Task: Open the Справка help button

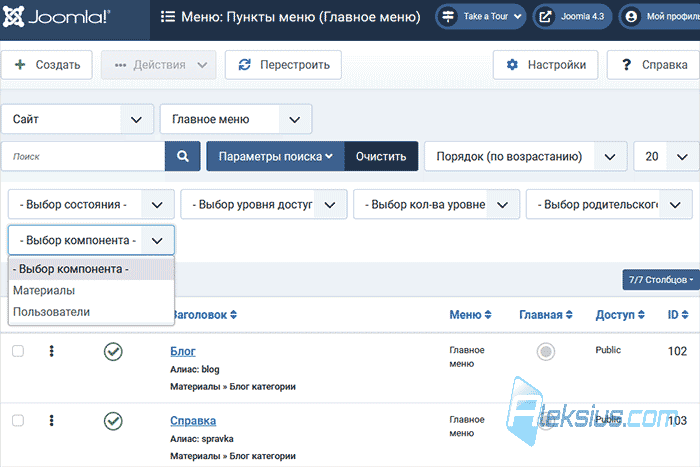Action: point(654,65)
